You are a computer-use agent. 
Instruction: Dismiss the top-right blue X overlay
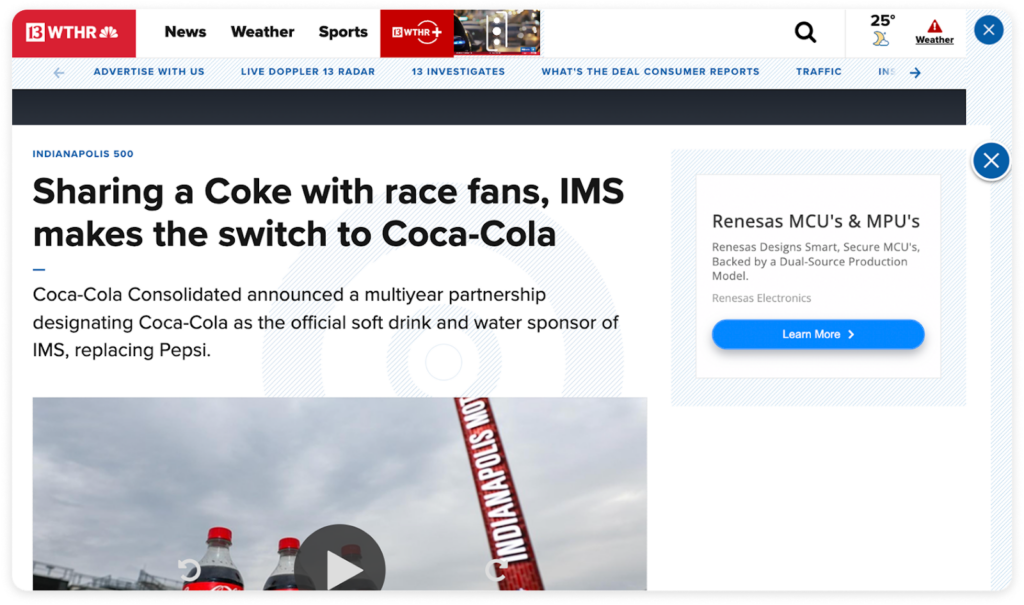pos(988,30)
